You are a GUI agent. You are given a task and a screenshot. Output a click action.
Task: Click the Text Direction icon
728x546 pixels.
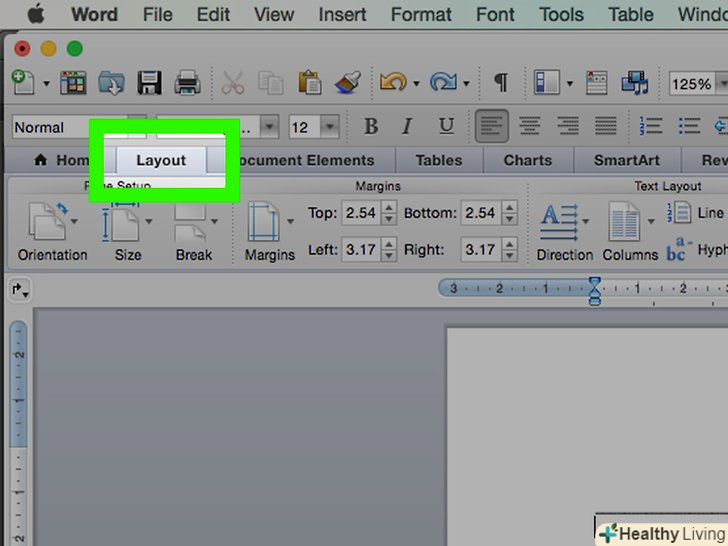point(559,222)
